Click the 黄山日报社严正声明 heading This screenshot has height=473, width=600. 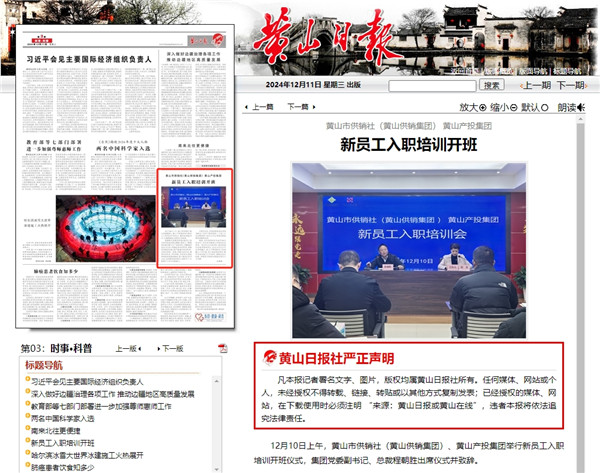point(336,359)
